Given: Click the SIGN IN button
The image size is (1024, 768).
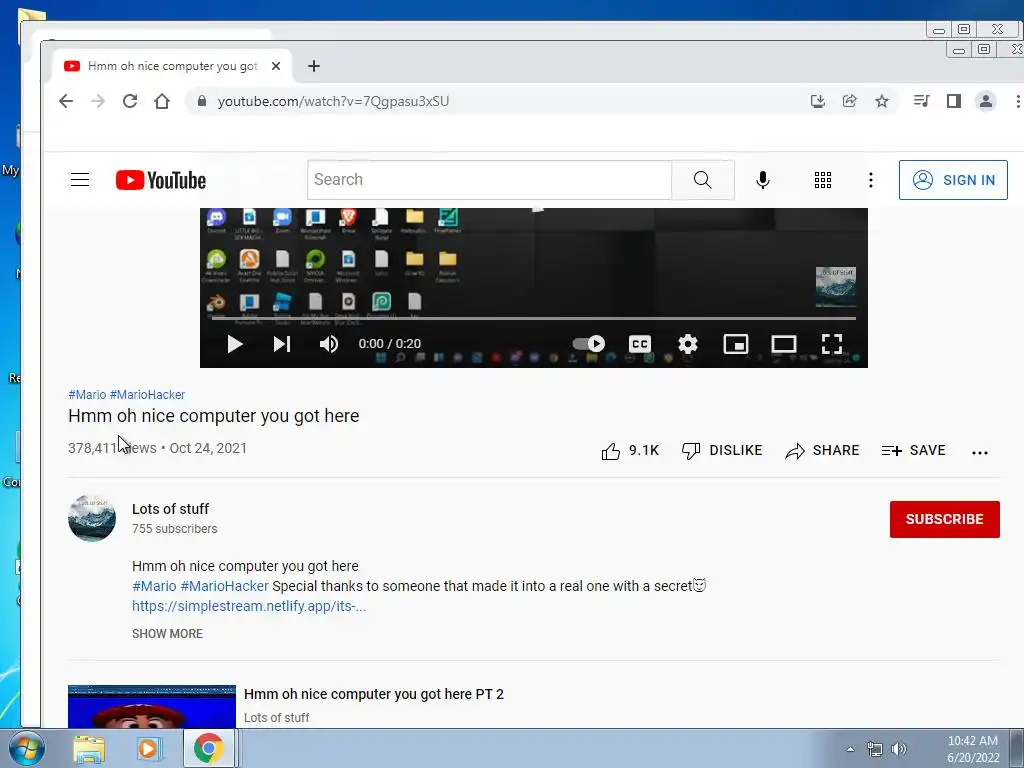Looking at the screenshot, I should point(953,180).
